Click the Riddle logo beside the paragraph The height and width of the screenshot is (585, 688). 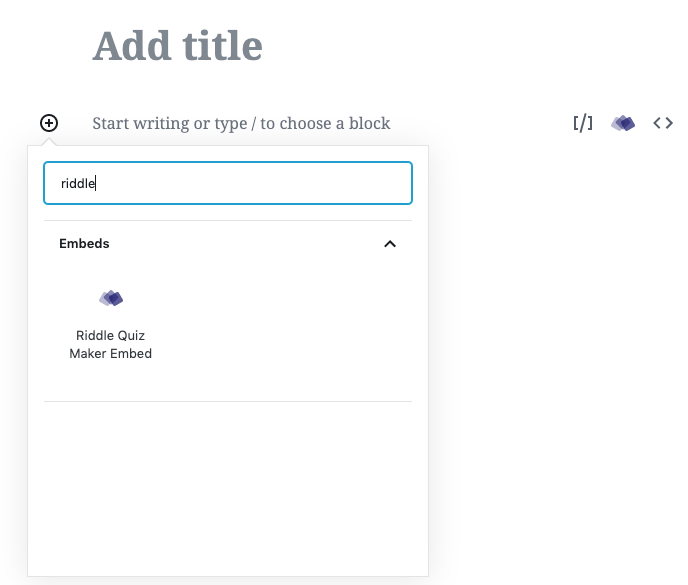click(x=623, y=123)
